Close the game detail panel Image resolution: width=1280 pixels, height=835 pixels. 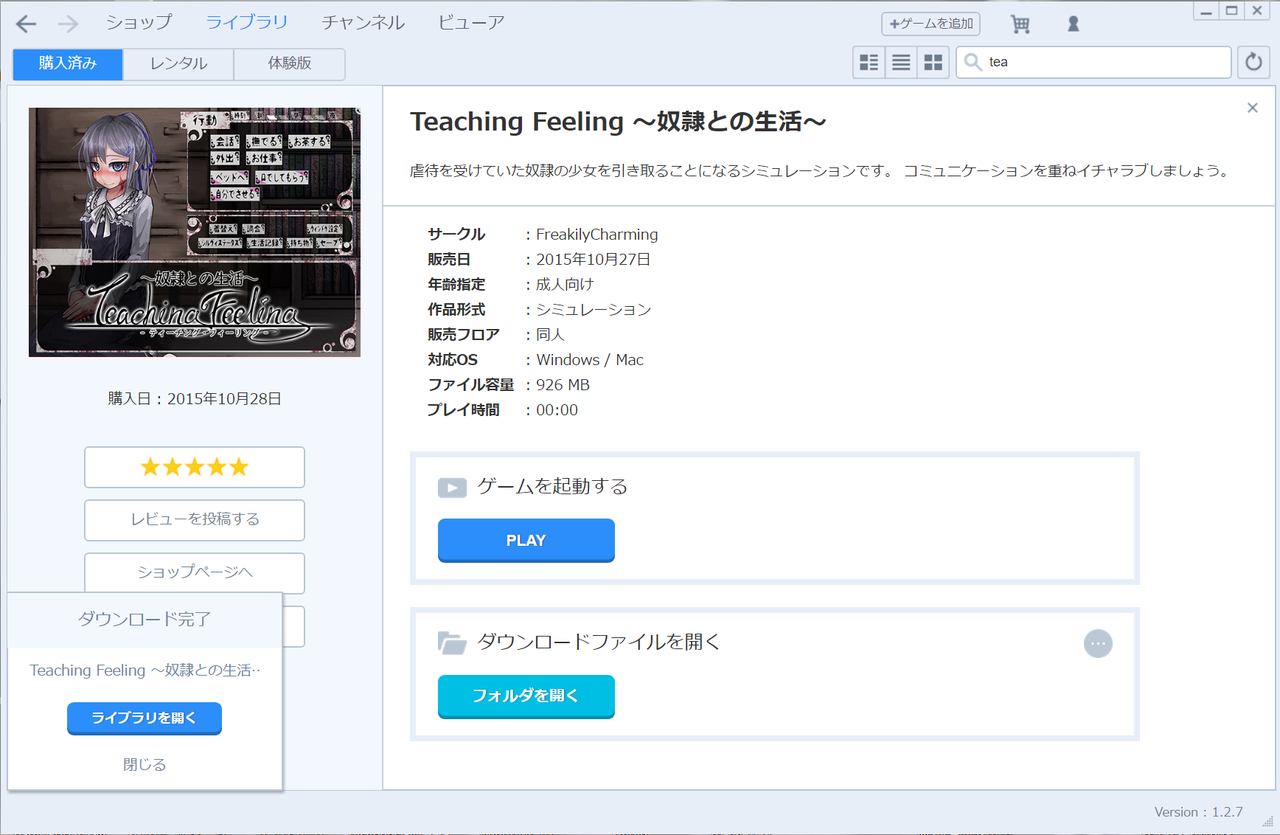point(1252,108)
